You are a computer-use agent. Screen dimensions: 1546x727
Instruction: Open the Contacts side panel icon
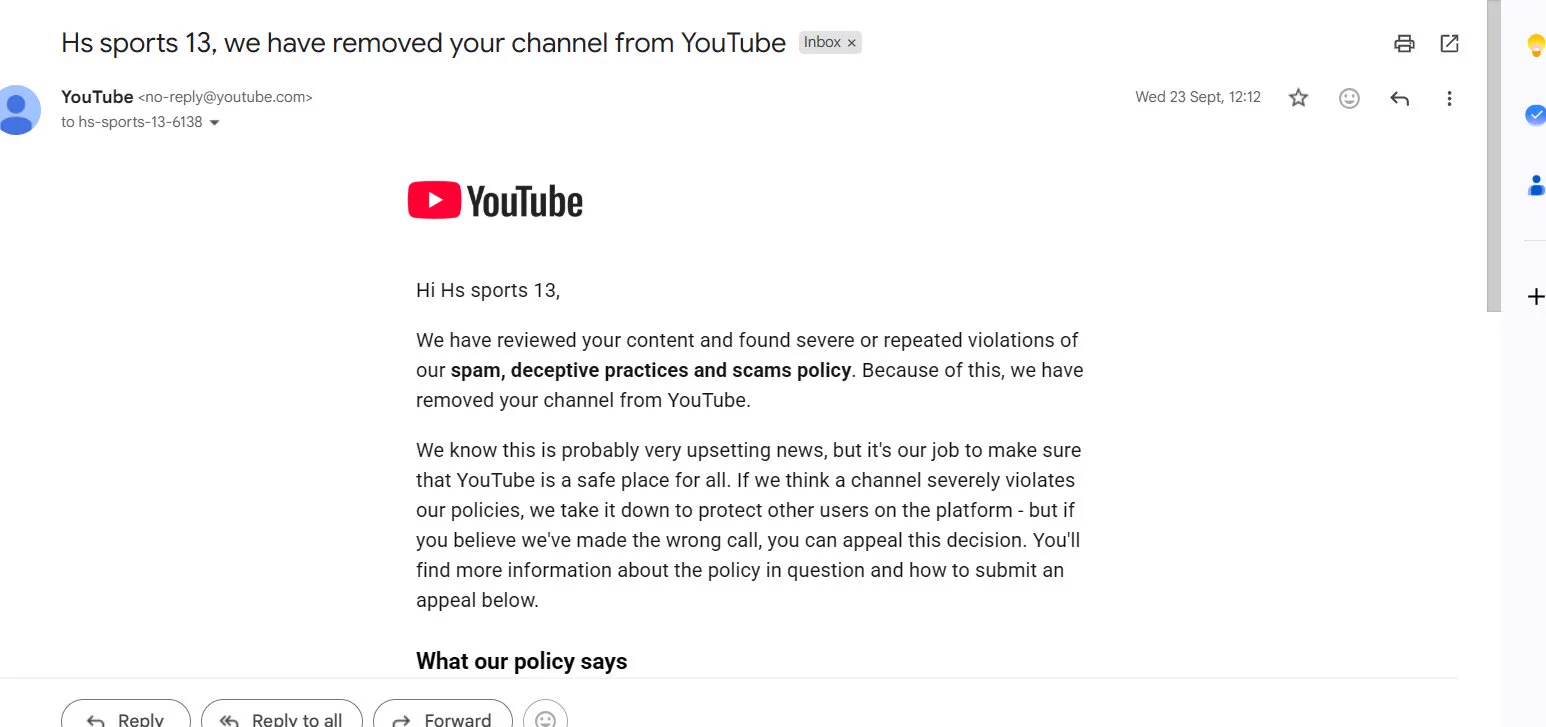click(x=1534, y=185)
